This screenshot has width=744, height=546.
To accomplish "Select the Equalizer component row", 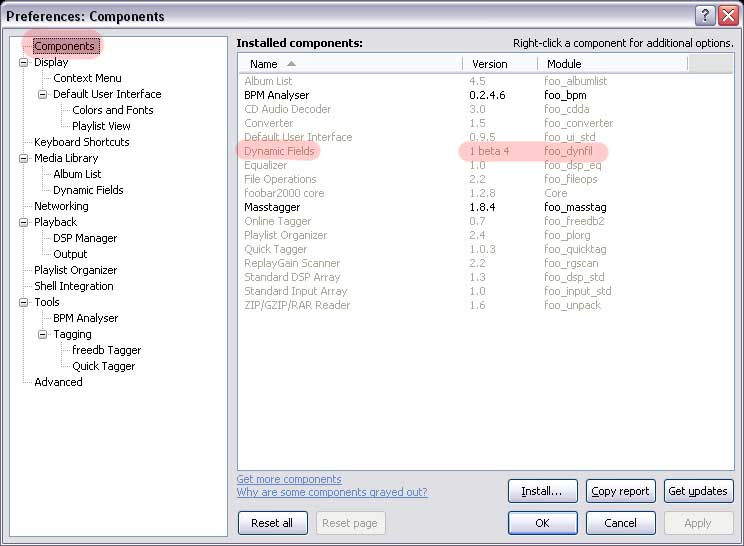I will click(x=485, y=165).
